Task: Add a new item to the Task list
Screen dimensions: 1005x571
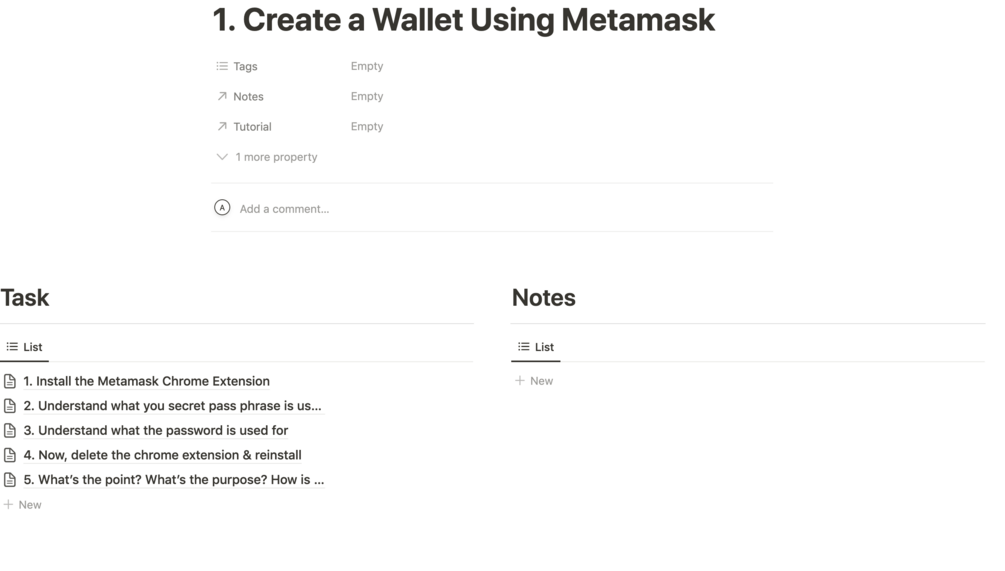Action: (x=23, y=505)
